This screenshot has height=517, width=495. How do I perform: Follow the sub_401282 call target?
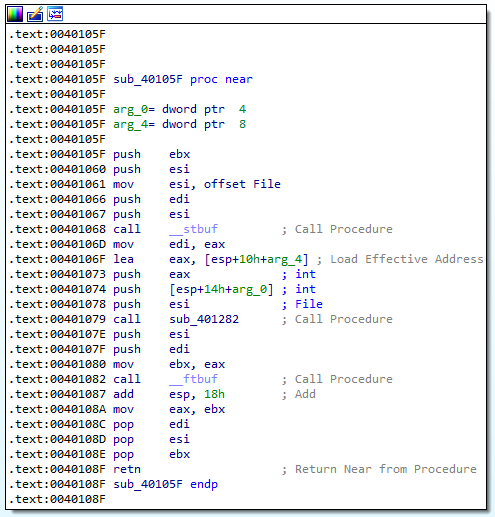point(204,319)
